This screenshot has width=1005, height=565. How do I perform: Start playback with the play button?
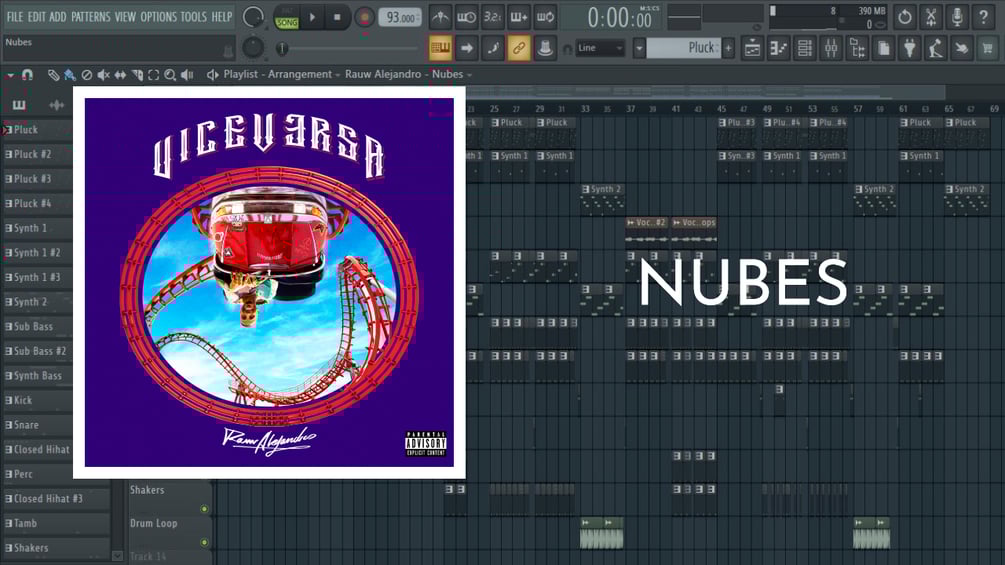point(312,17)
